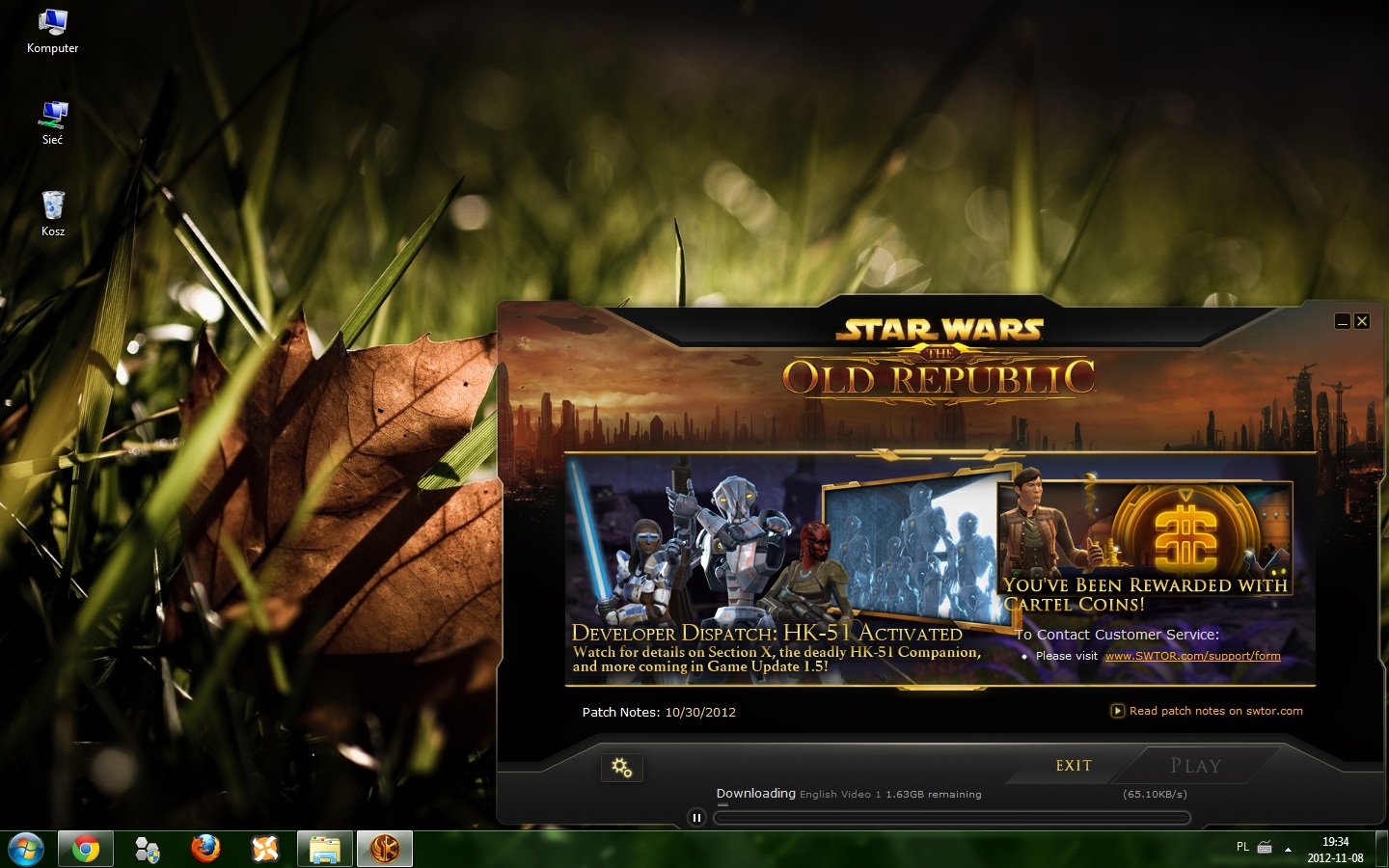This screenshot has height=868, width=1389.
Task: Click the To Contact Customer Service text
Action: (x=1117, y=635)
